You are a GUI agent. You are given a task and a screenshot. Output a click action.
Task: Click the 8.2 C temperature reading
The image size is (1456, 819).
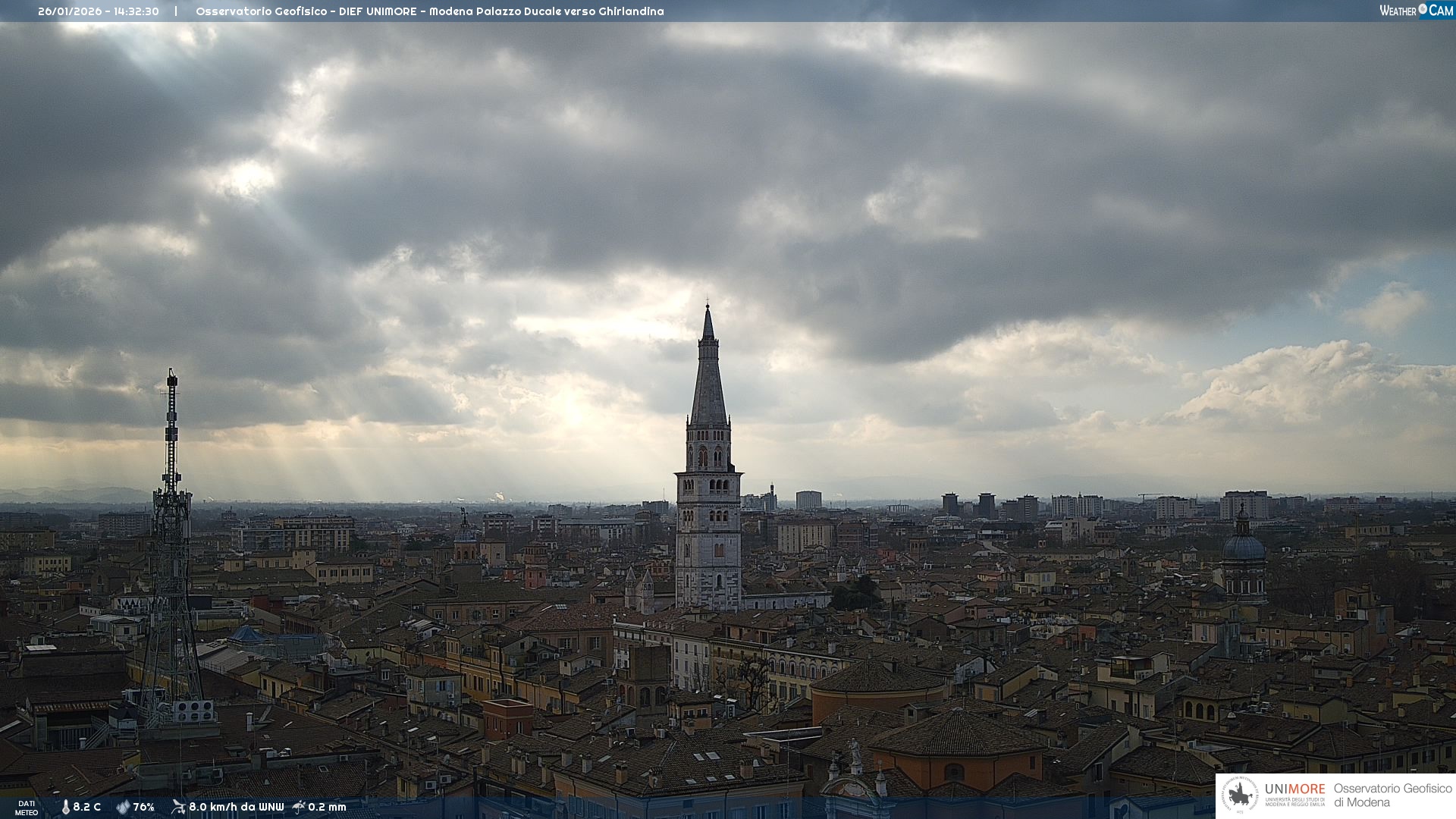point(87,808)
